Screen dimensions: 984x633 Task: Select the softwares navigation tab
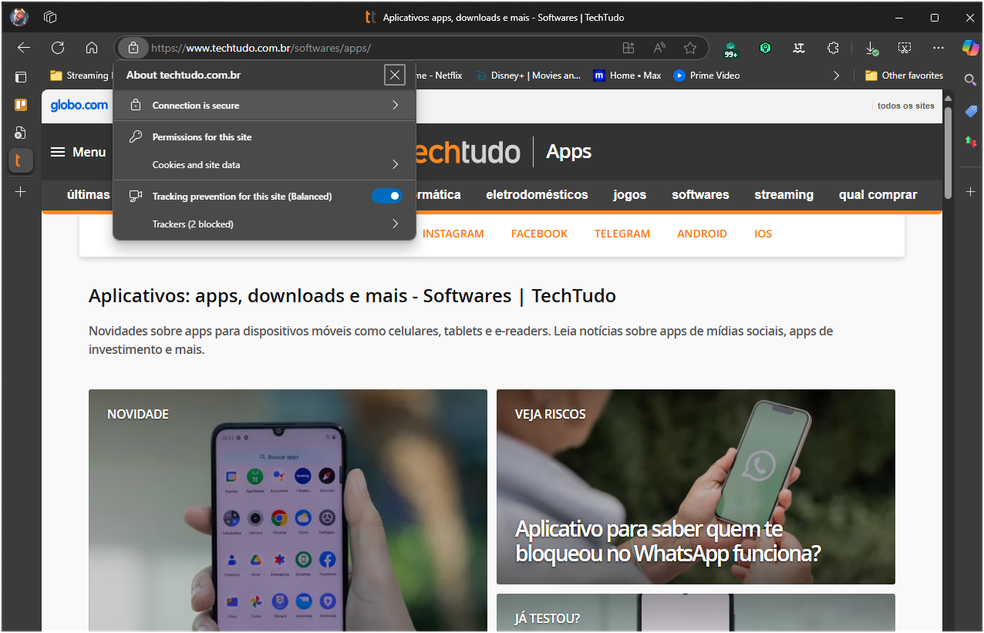coord(700,194)
